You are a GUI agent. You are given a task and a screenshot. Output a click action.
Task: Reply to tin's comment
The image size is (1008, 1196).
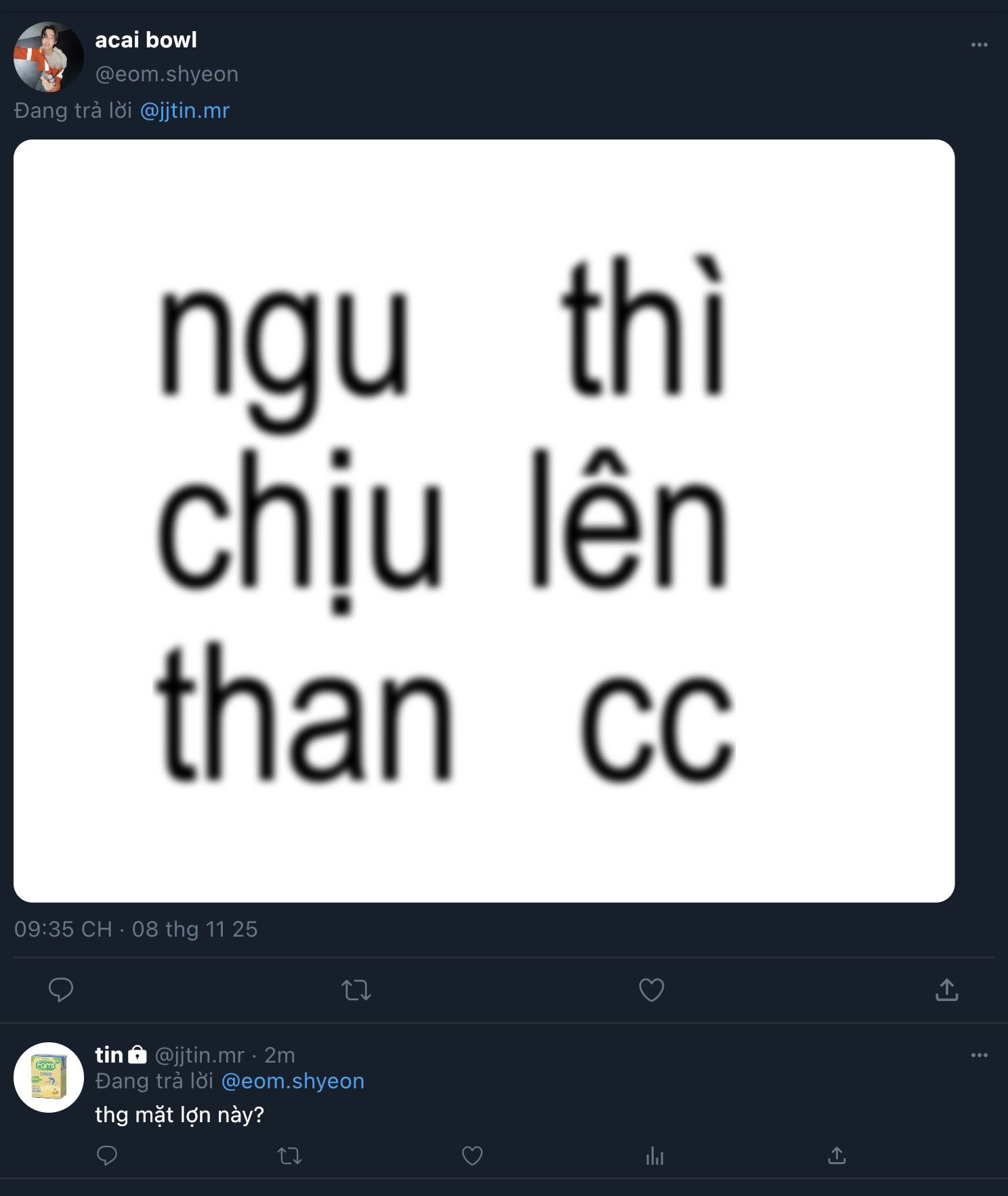107,1155
